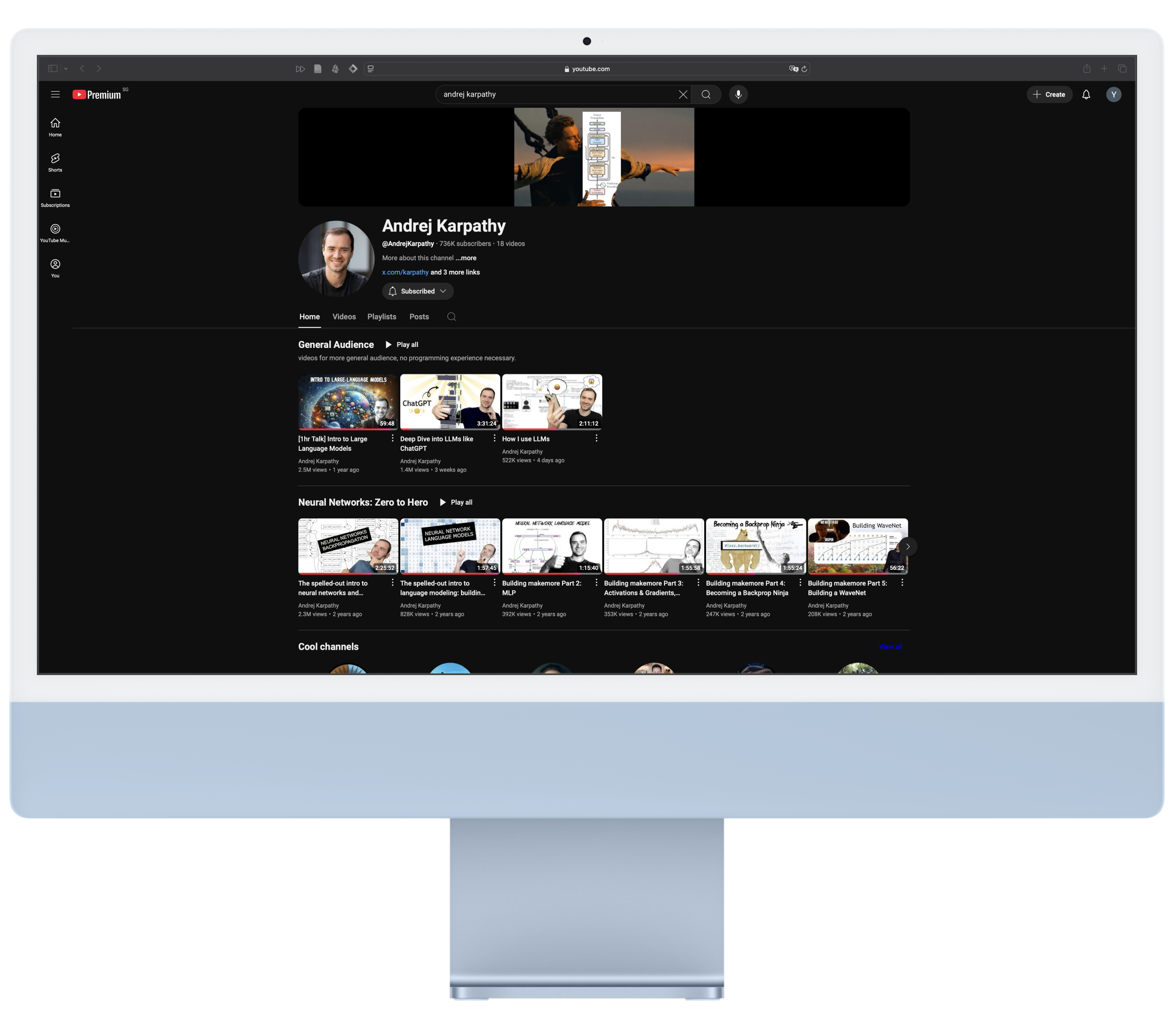This screenshot has height=1029, width=1176.
Task: Open Subscriptions from the sidebar
Action: [55, 197]
